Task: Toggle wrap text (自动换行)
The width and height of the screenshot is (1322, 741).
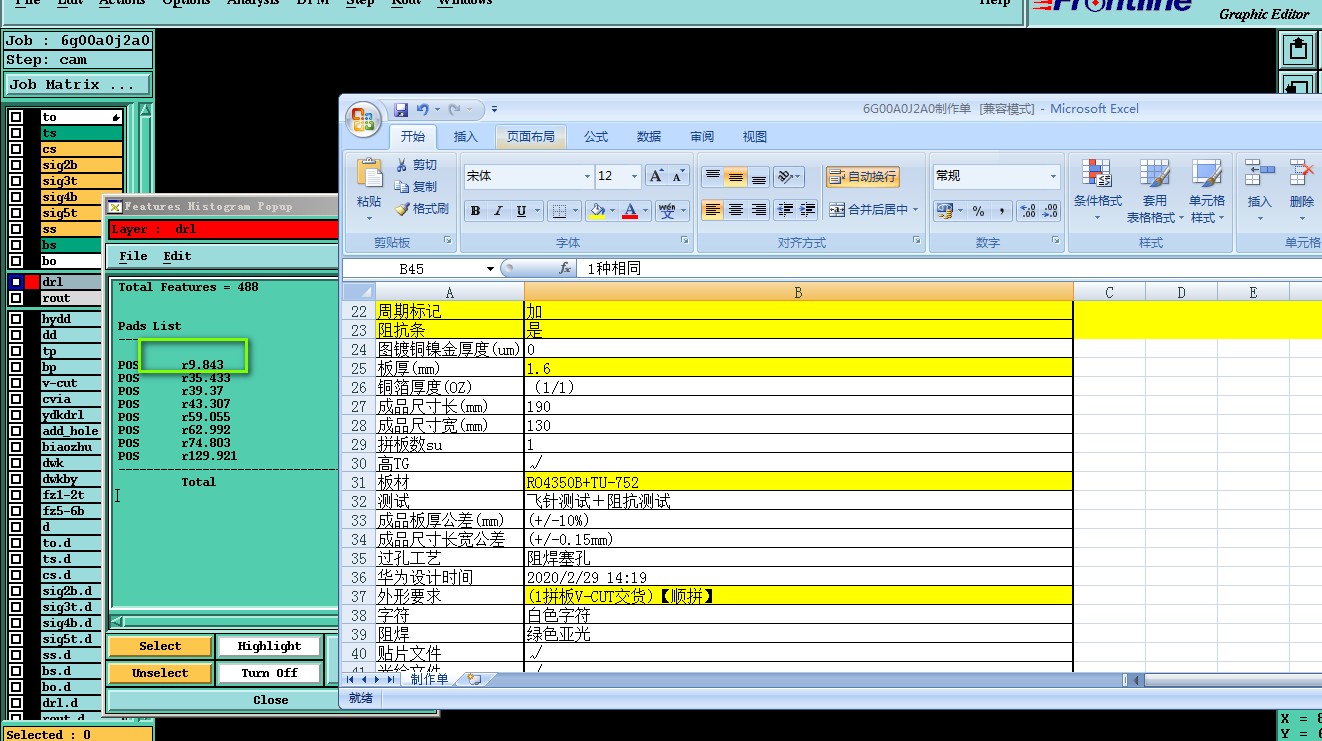Action: pos(862,177)
